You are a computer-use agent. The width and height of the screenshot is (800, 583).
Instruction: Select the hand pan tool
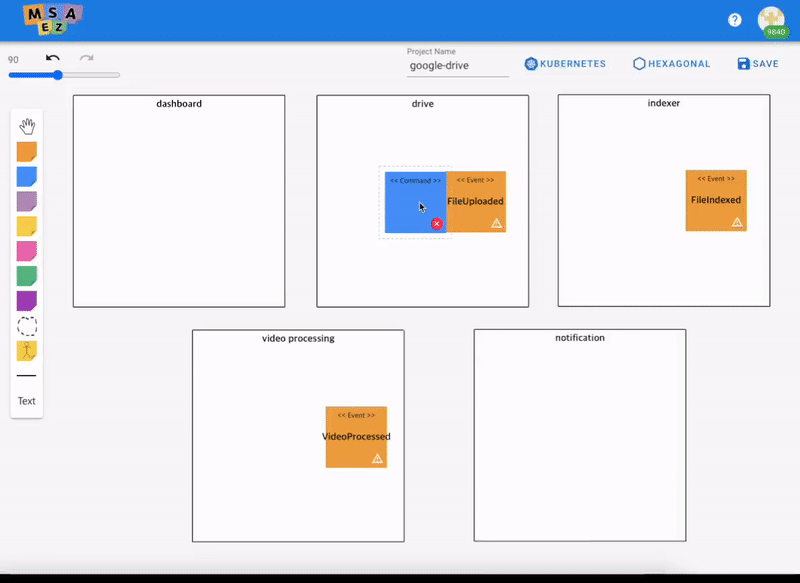click(x=27, y=126)
